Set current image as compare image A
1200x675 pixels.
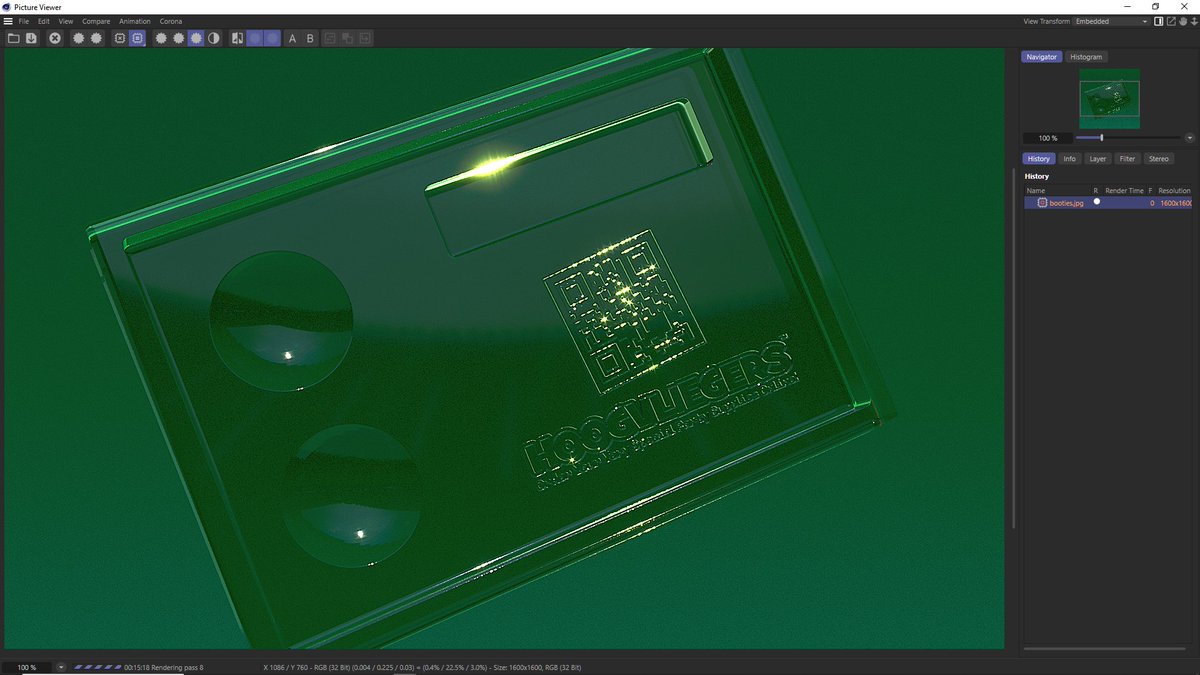click(x=291, y=38)
